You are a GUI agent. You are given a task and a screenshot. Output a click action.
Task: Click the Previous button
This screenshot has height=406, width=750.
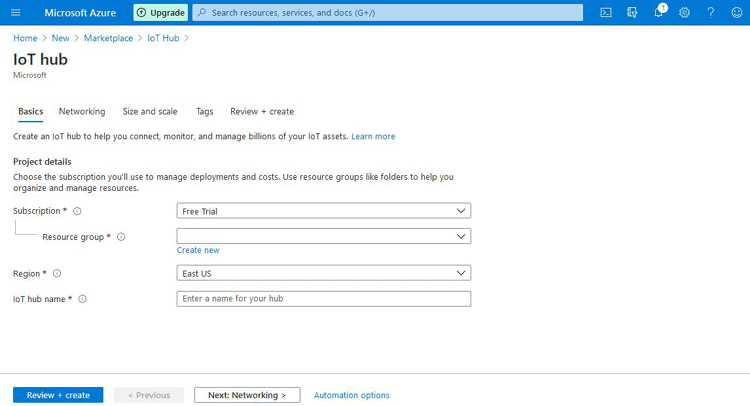tap(149, 395)
